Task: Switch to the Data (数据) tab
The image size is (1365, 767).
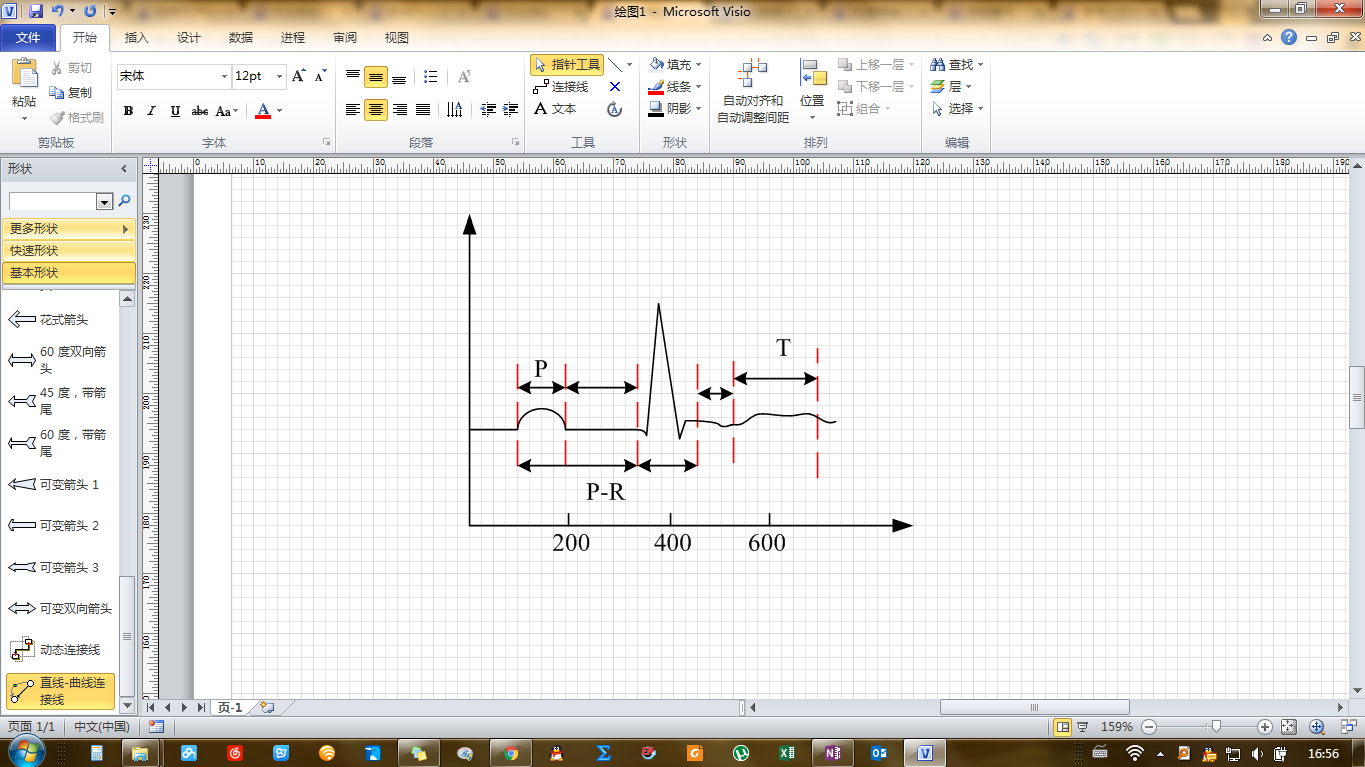Action: click(x=240, y=38)
